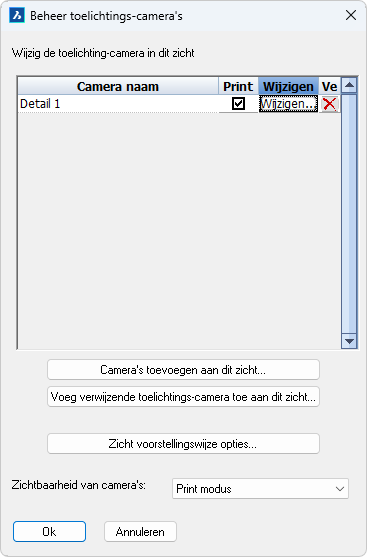This screenshot has height=557, width=367.
Task: Close the Beheer toelichtings-camera's dialog
Action: click(351, 15)
